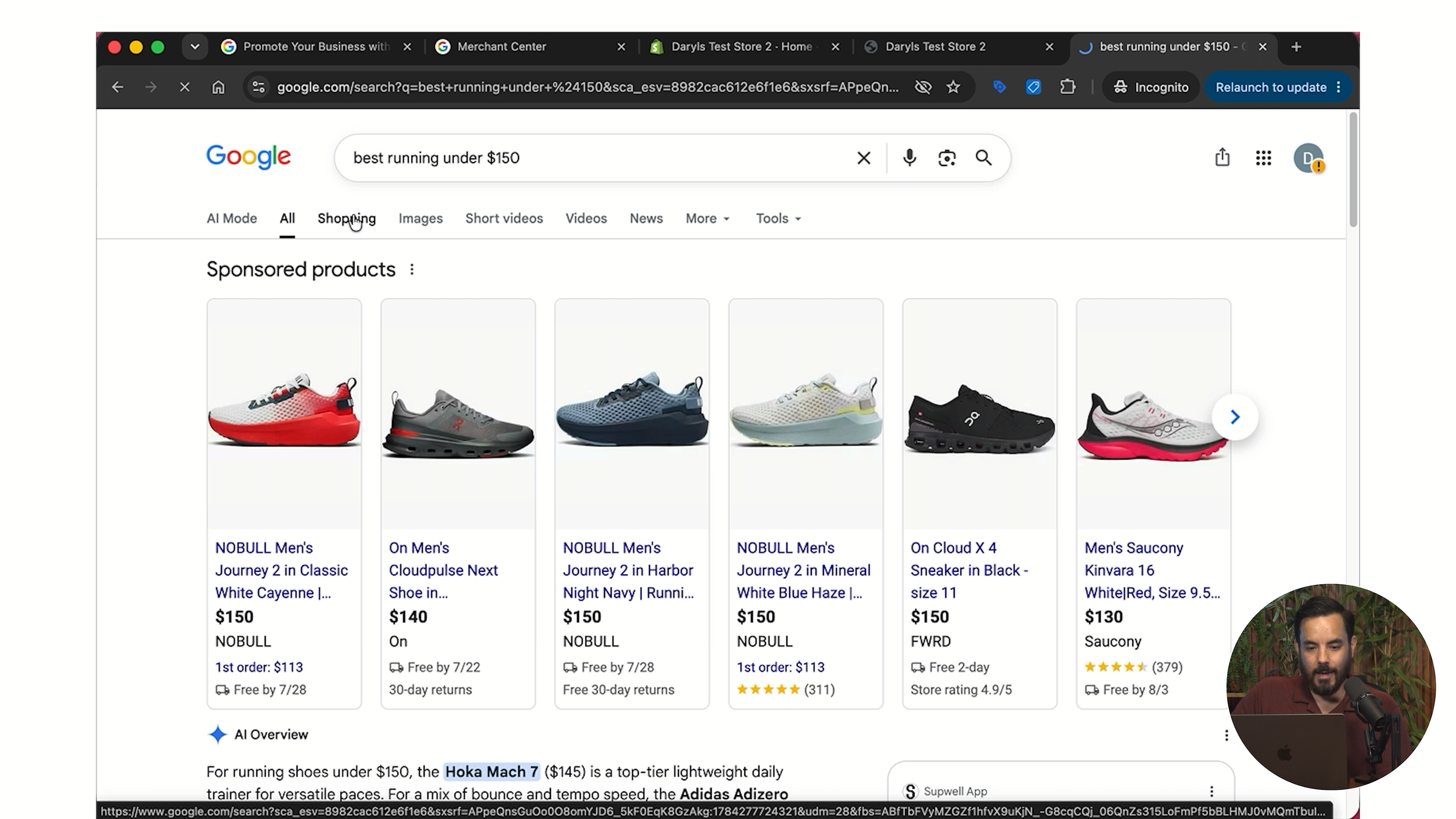Viewport: 1456px width, 819px height.
Task: Click the page's vertical scrollbar
Action: coord(1353,170)
